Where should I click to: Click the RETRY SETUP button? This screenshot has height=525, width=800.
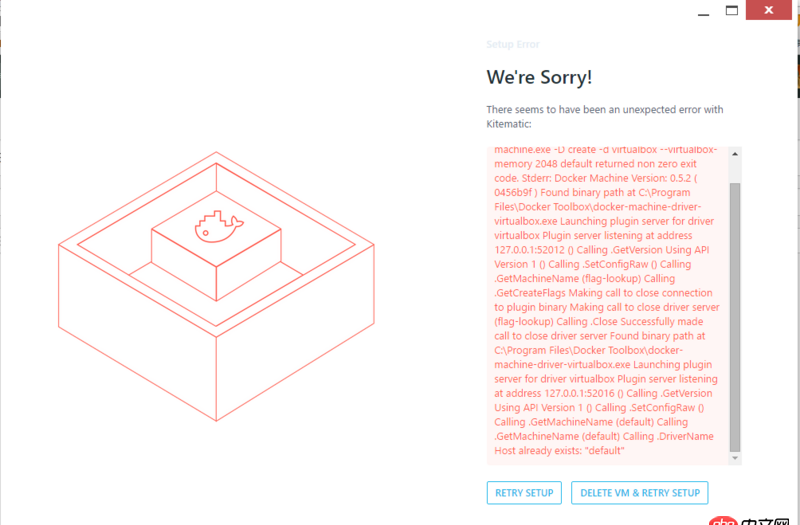pos(524,493)
